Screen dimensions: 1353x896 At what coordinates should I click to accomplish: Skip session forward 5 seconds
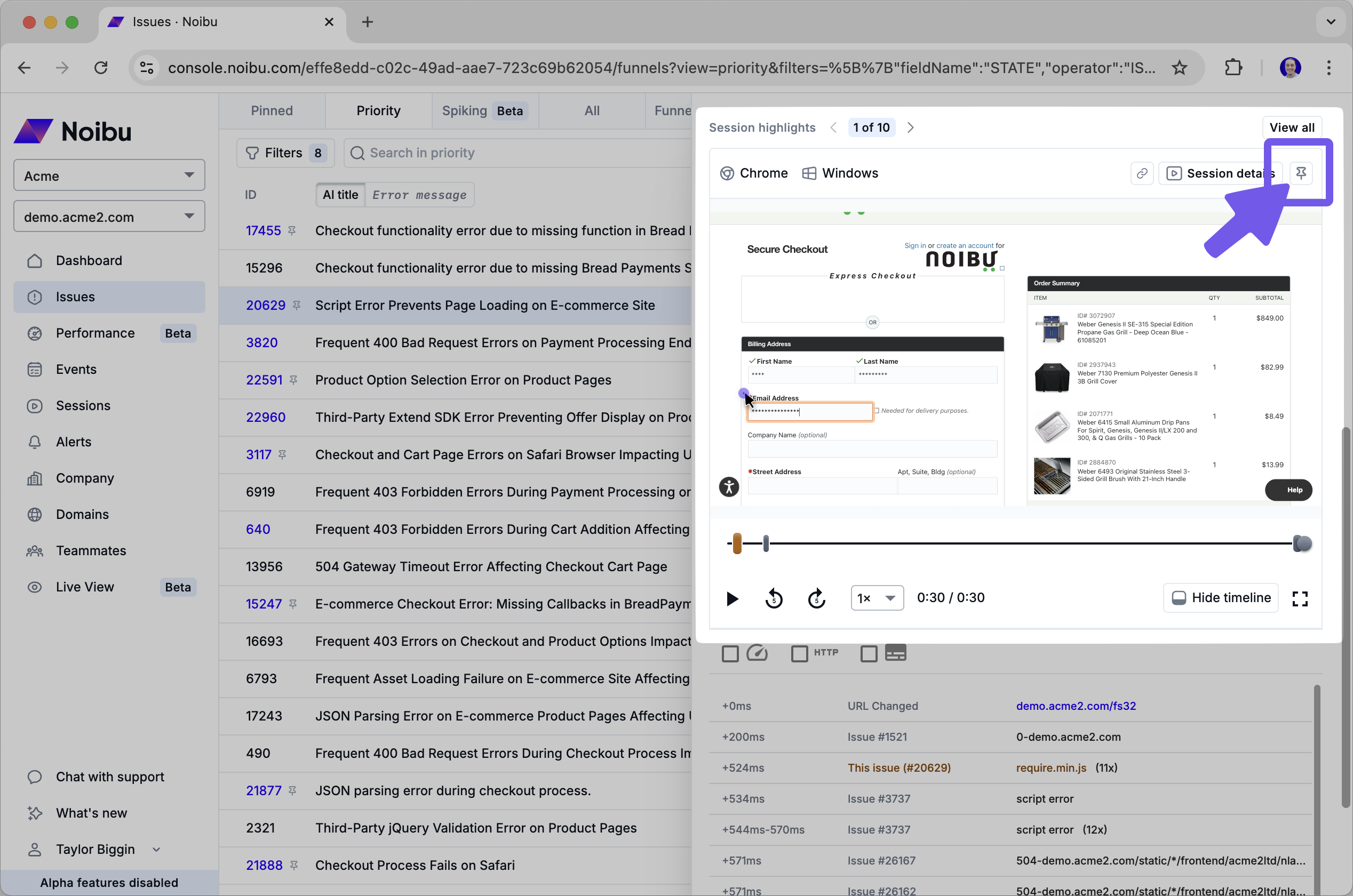coord(816,598)
